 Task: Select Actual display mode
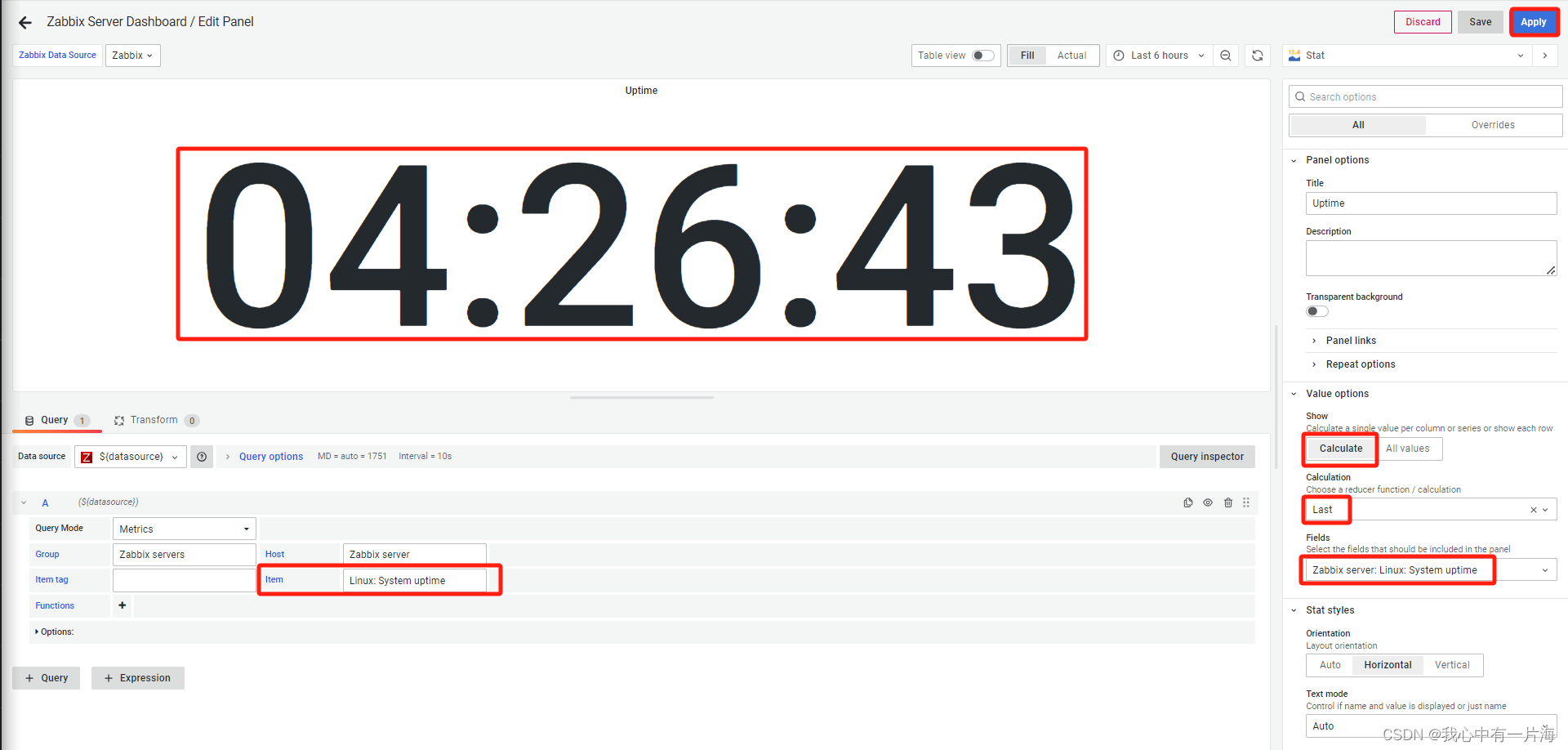[x=1071, y=56]
